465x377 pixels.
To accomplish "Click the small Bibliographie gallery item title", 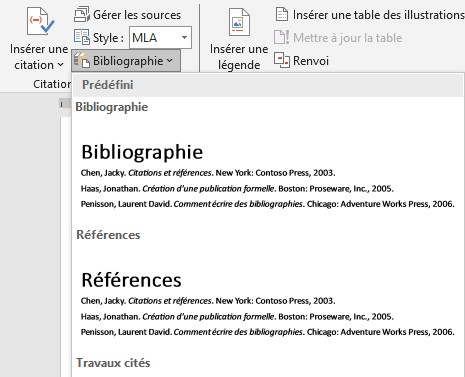I will pos(112,107).
